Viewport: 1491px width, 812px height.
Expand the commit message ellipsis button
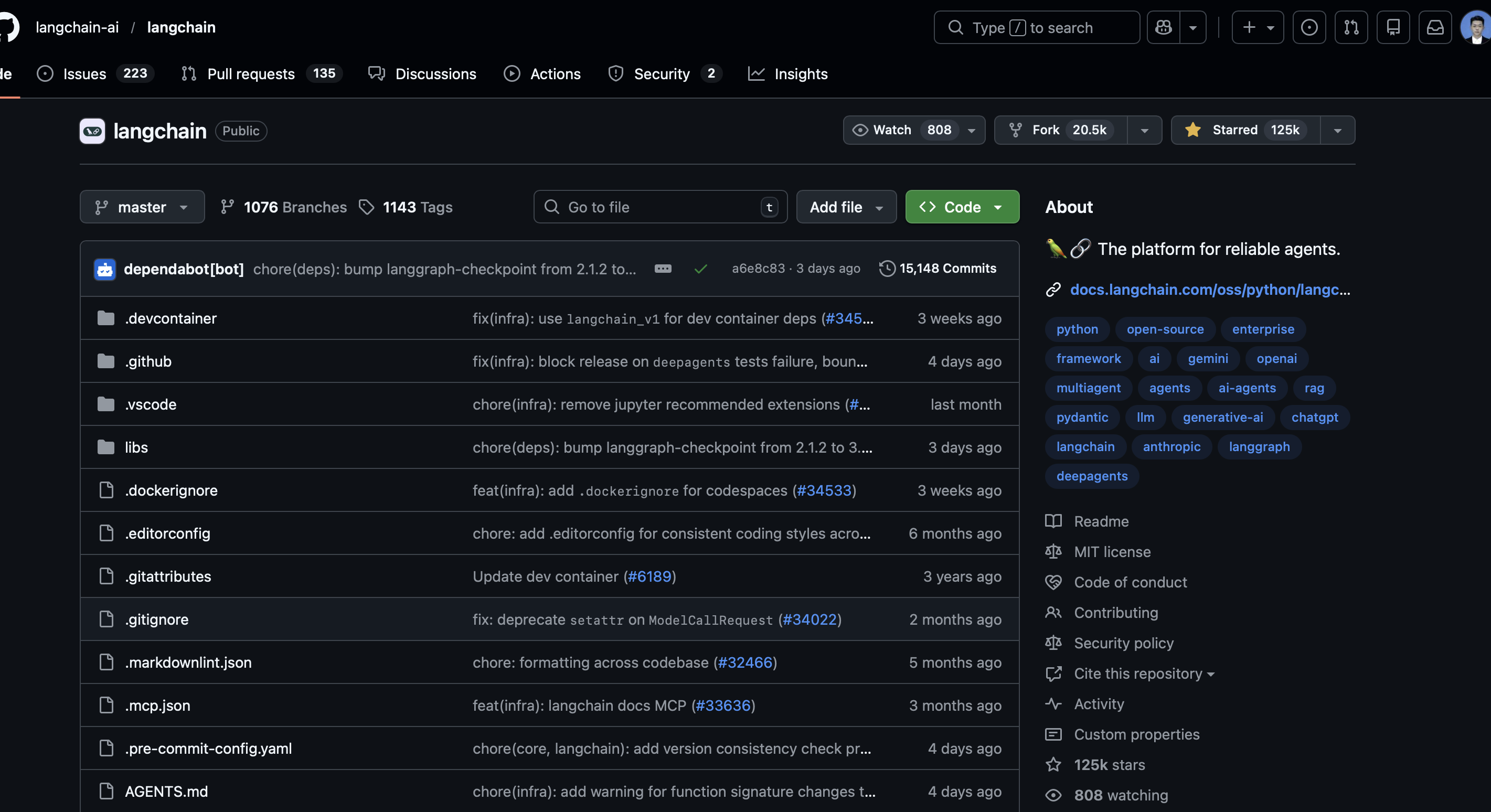(663, 269)
